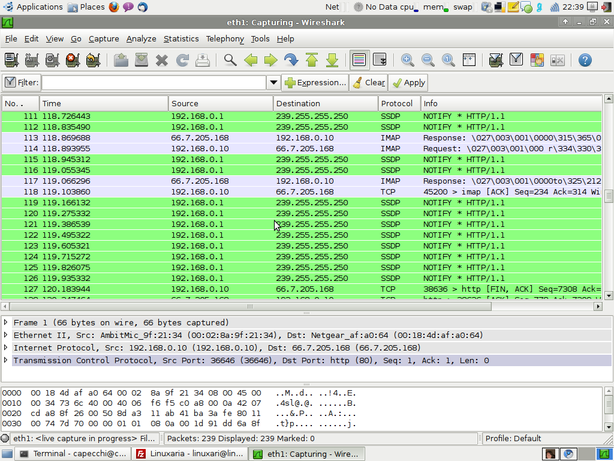The image size is (614, 461).
Task: Reset zoom to normal size
Action: coord(448,60)
